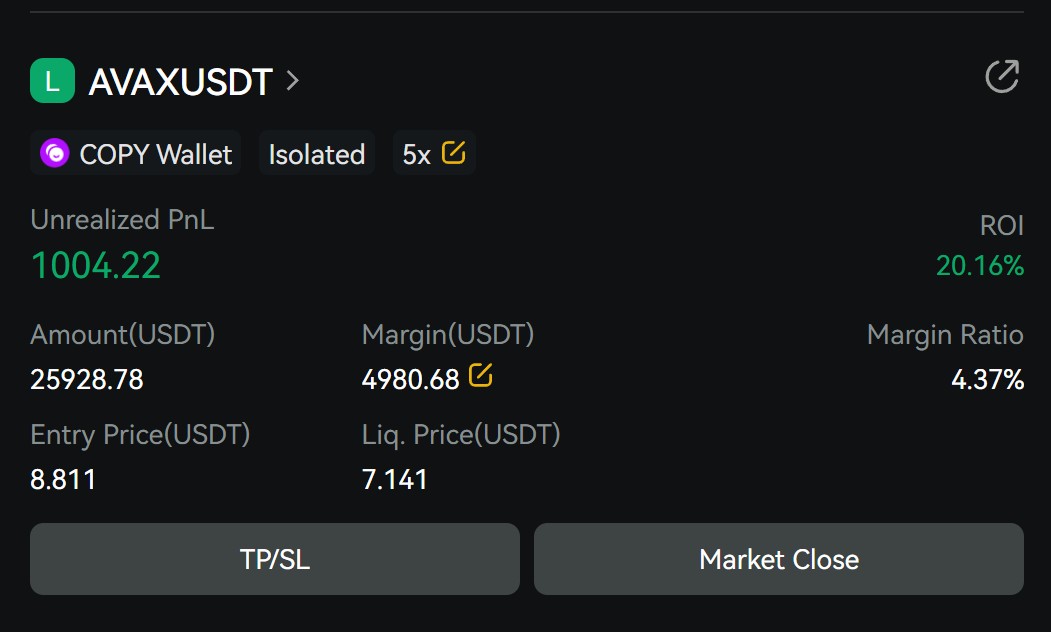Click the Margin amount 4980.68
The height and width of the screenshot is (632, 1051).
(x=410, y=380)
